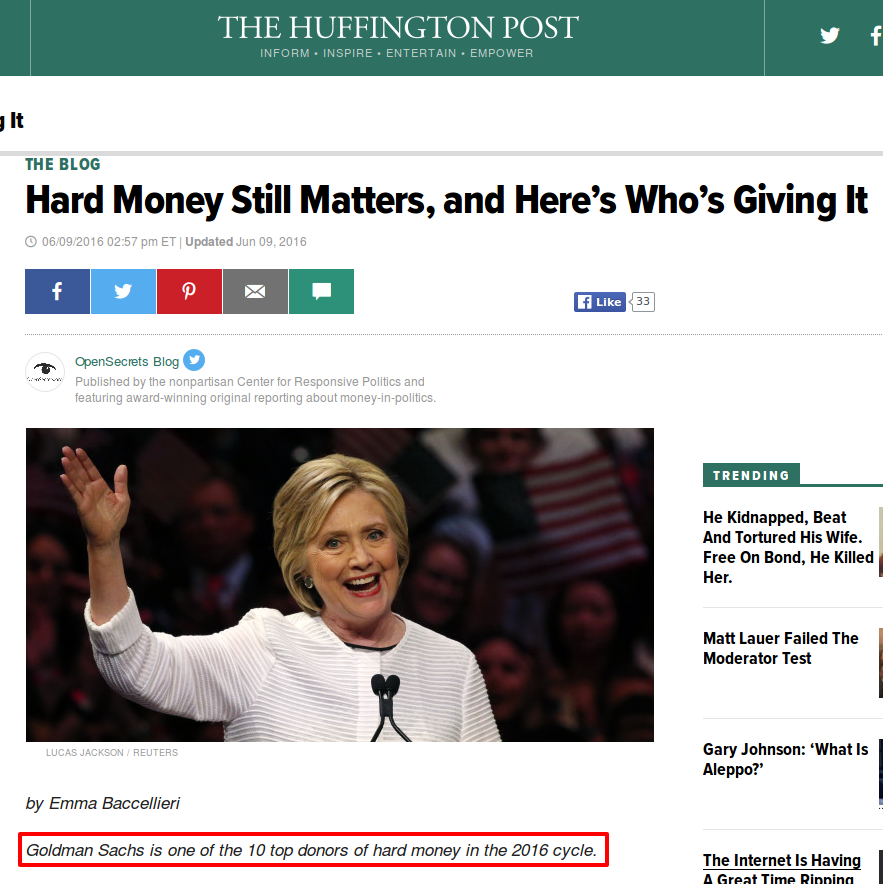The image size is (883, 884).
Task: Open 'Matt Lauer Failed The Moderator Test'
Action: coord(780,648)
